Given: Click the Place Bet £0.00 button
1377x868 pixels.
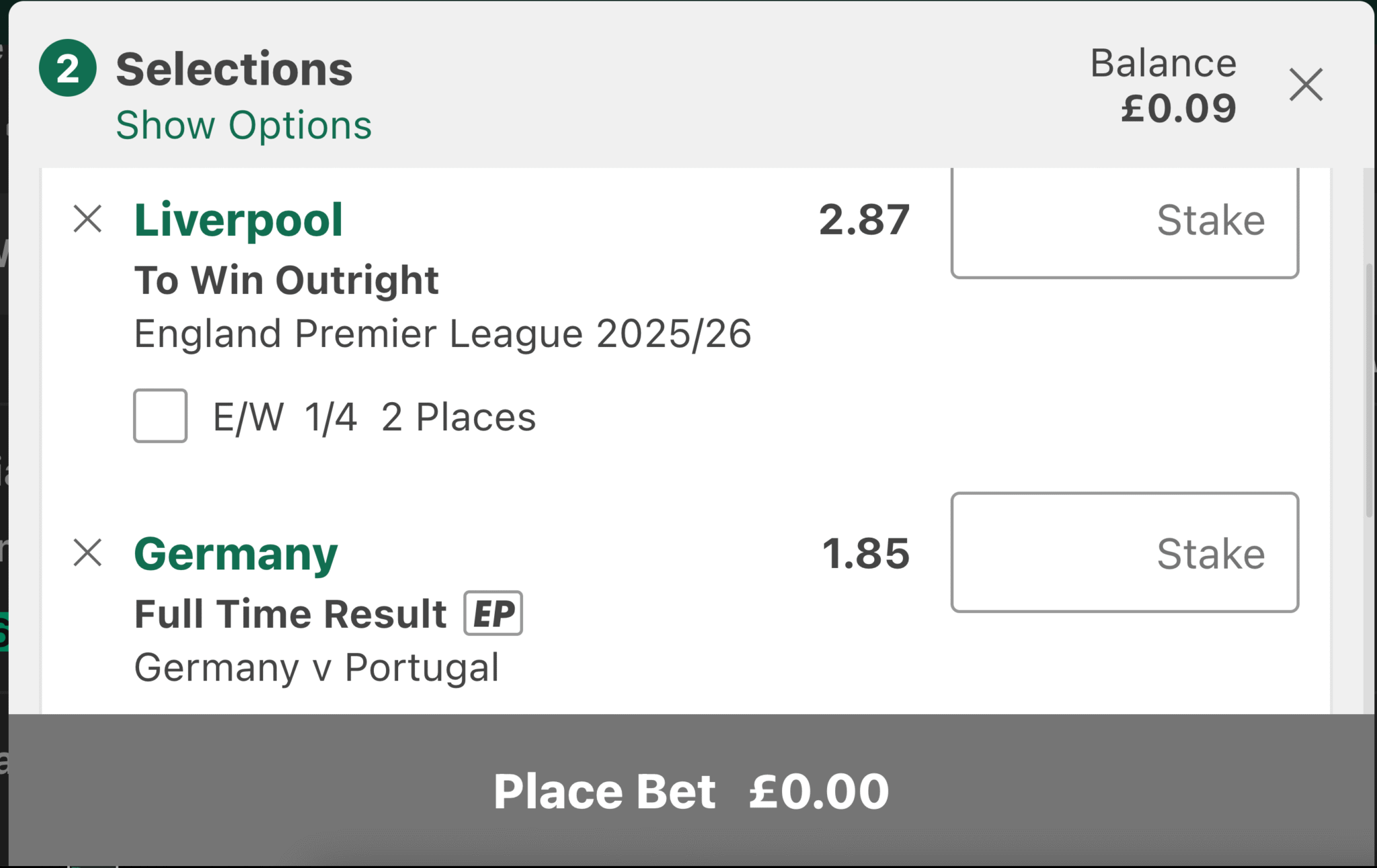Looking at the screenshot, I should [x=691, y=791].
